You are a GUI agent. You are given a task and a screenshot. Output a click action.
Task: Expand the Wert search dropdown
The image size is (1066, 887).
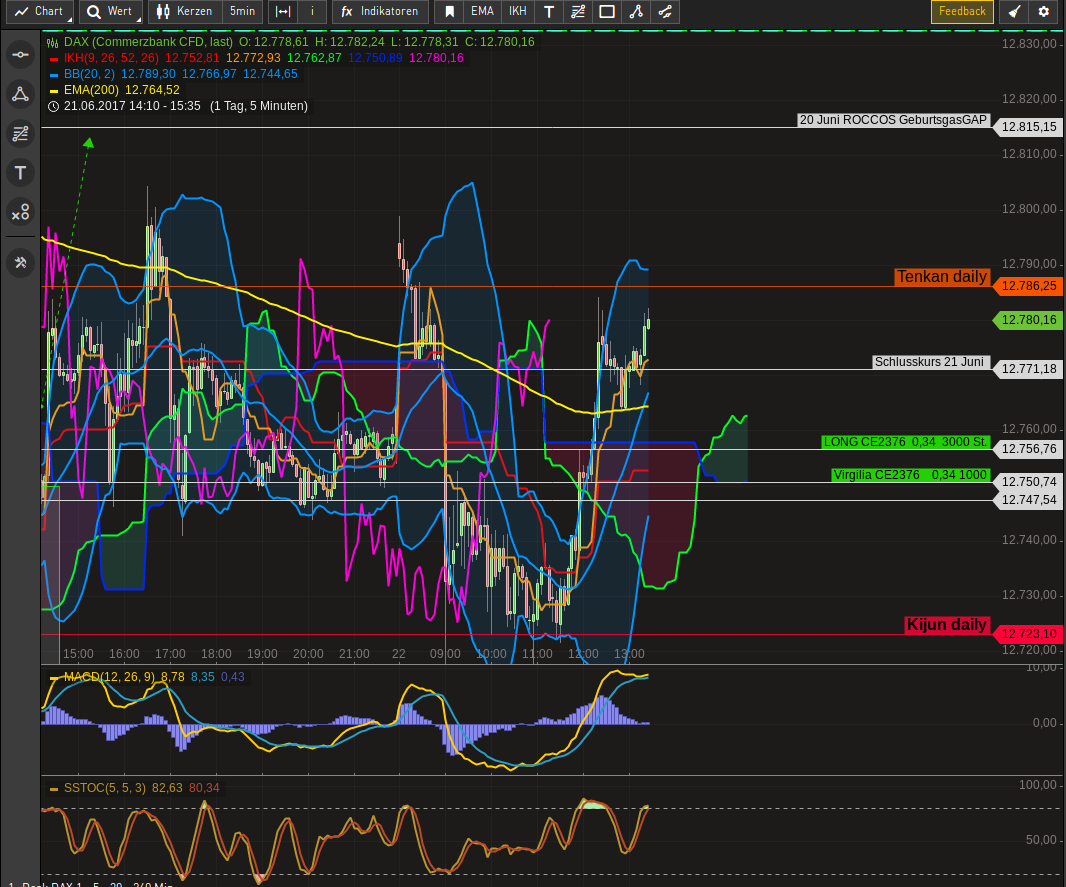click(x=110, y=12)
